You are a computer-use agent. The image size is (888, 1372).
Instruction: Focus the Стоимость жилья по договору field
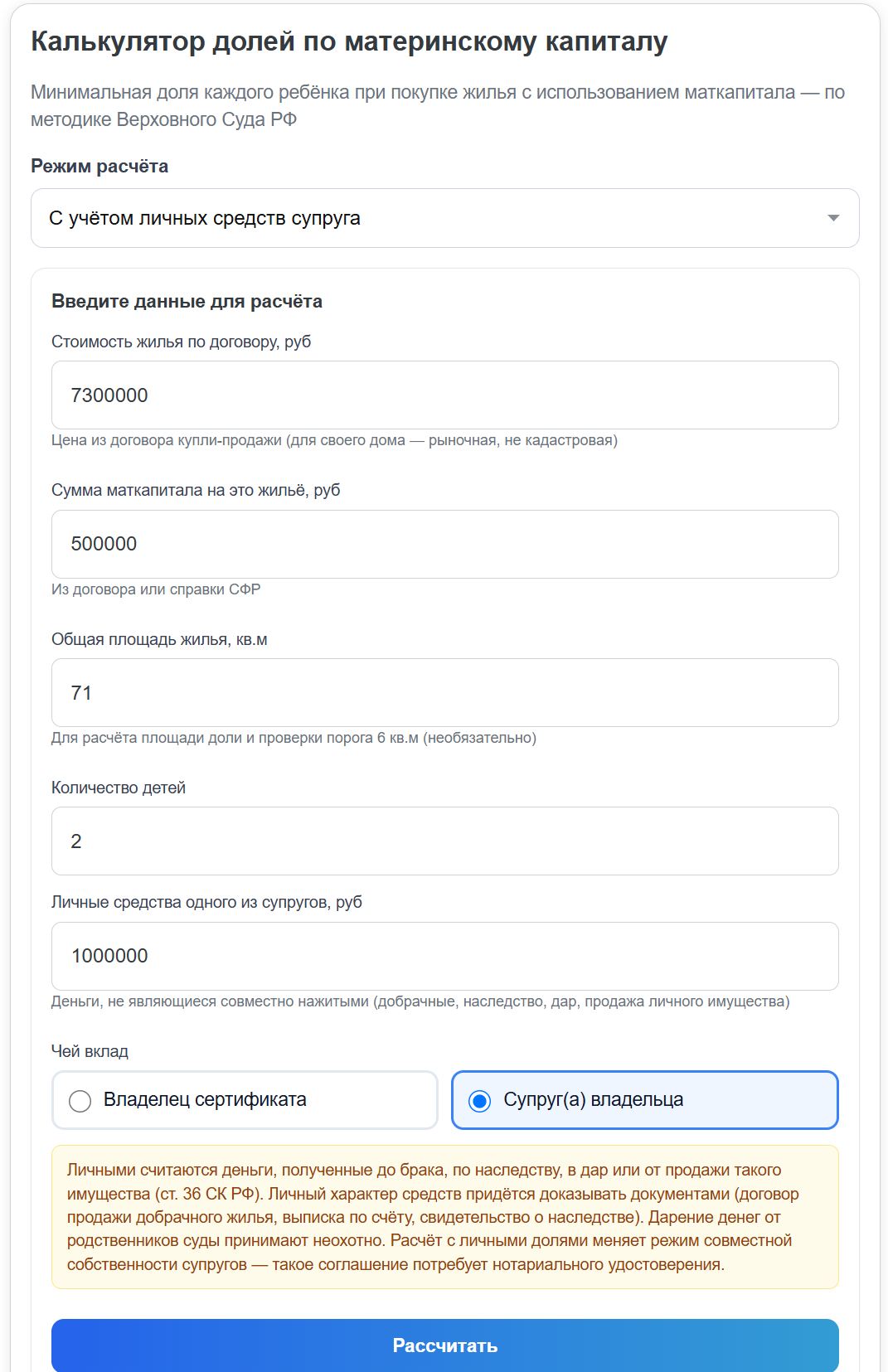click(x=444, y=395)
